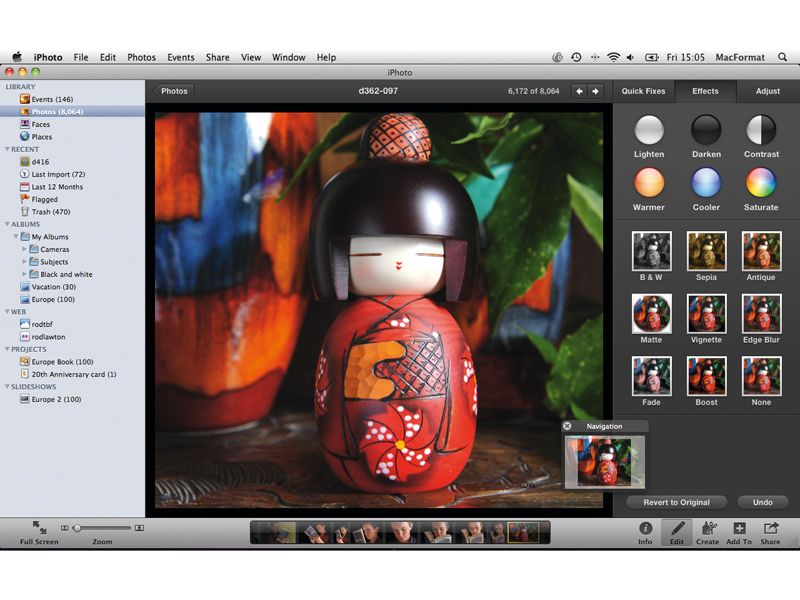Image resolution: width=800 pixels, height=600 pixels.
Task: Collapse the SLIDESHOWS section triangle
Action: pyautogui.click(x=7, y=387)
